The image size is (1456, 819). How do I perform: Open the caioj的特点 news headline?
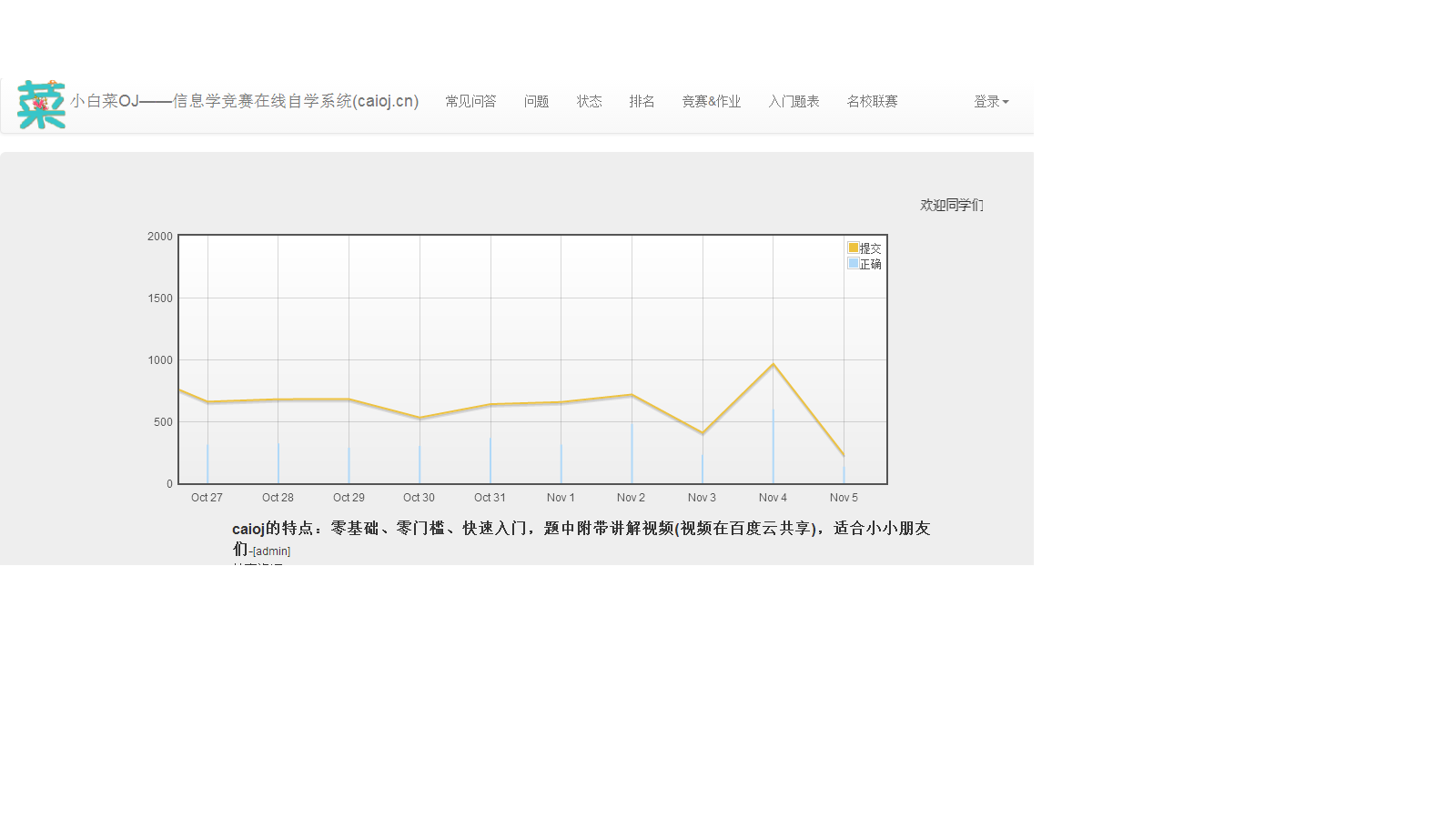tap(581, 538)
